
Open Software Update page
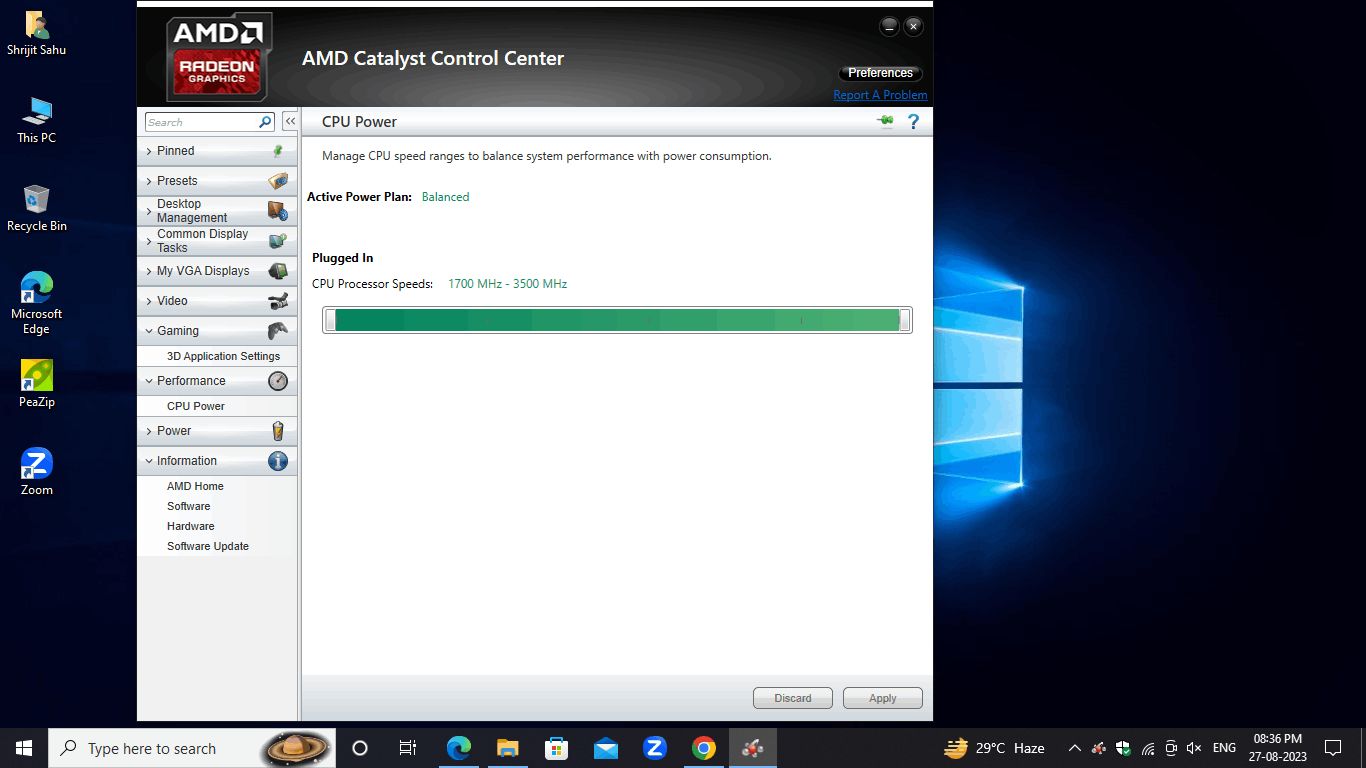pos(208,546)
